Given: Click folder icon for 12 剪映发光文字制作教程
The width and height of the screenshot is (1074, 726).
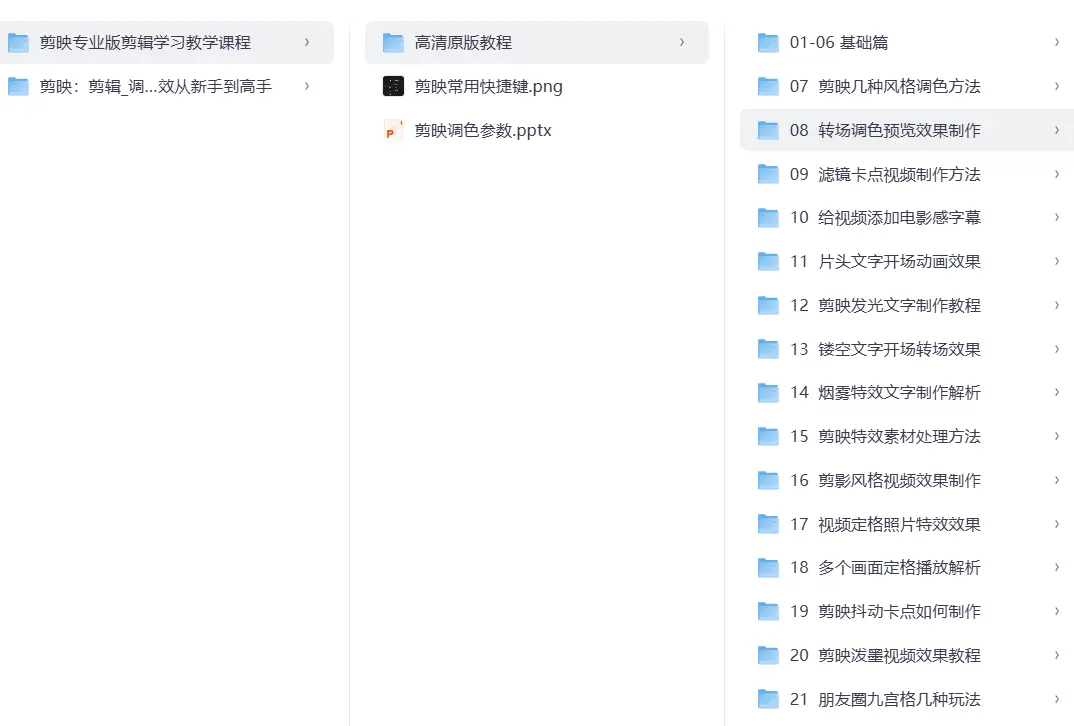Looking at the screenshot, I should point(768,305).
